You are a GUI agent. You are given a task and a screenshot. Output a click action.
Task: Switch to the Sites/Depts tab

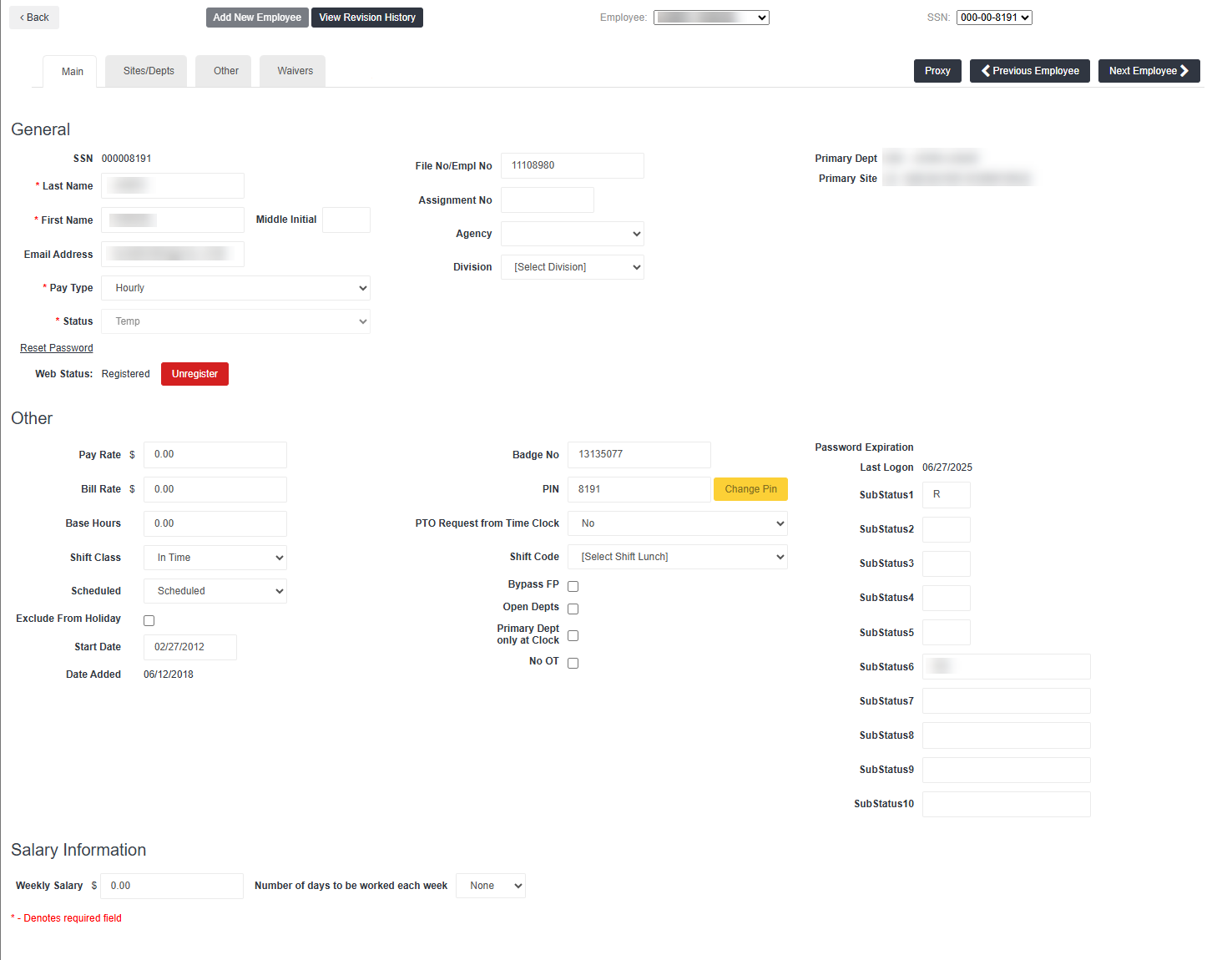click(x=149, y=71)
